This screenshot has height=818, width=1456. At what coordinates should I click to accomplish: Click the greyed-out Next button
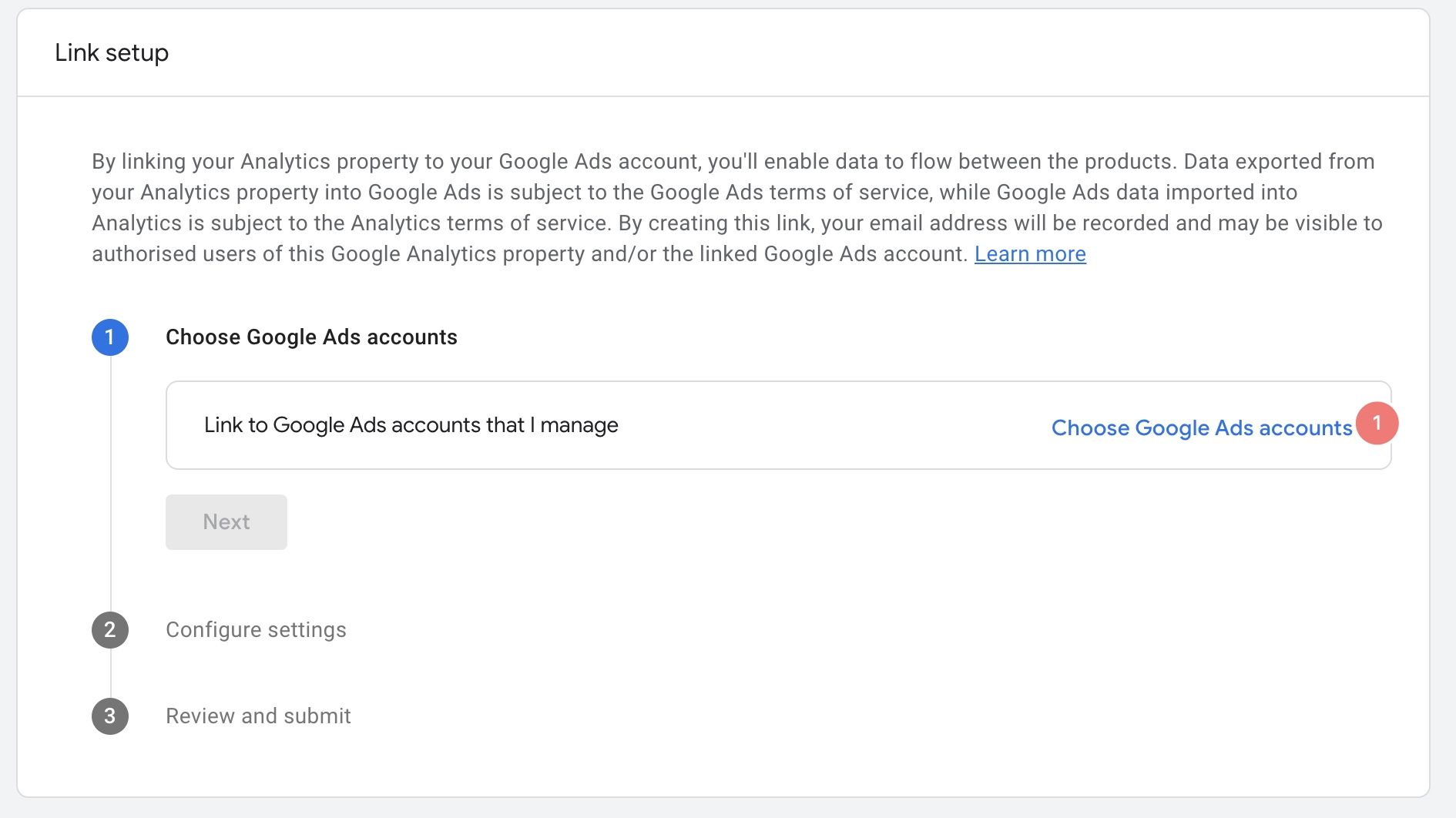pos(226,522)
